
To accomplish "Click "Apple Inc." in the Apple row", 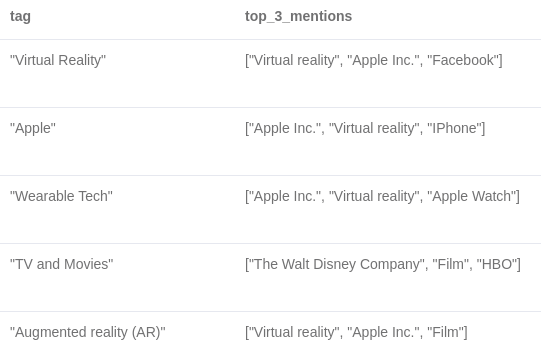I will [x=285, y=128].
